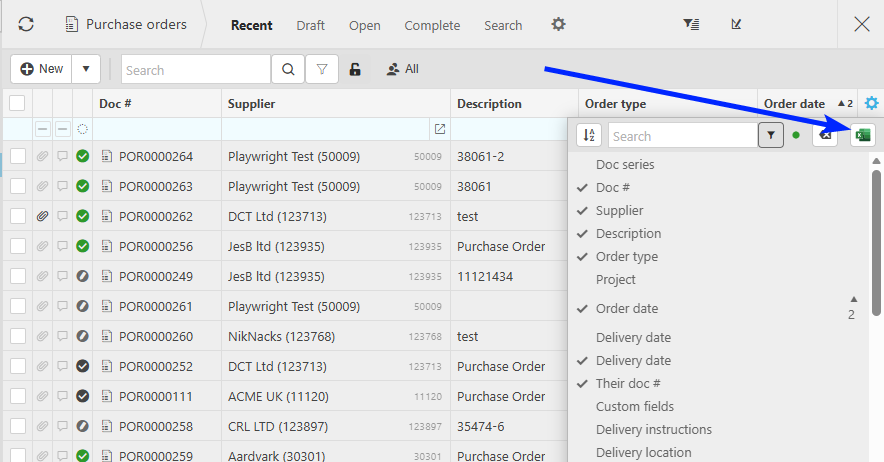Click the attachment paperclip for POR0000262
The width and height of the screenshot is (884, 462).
point(42,216)
